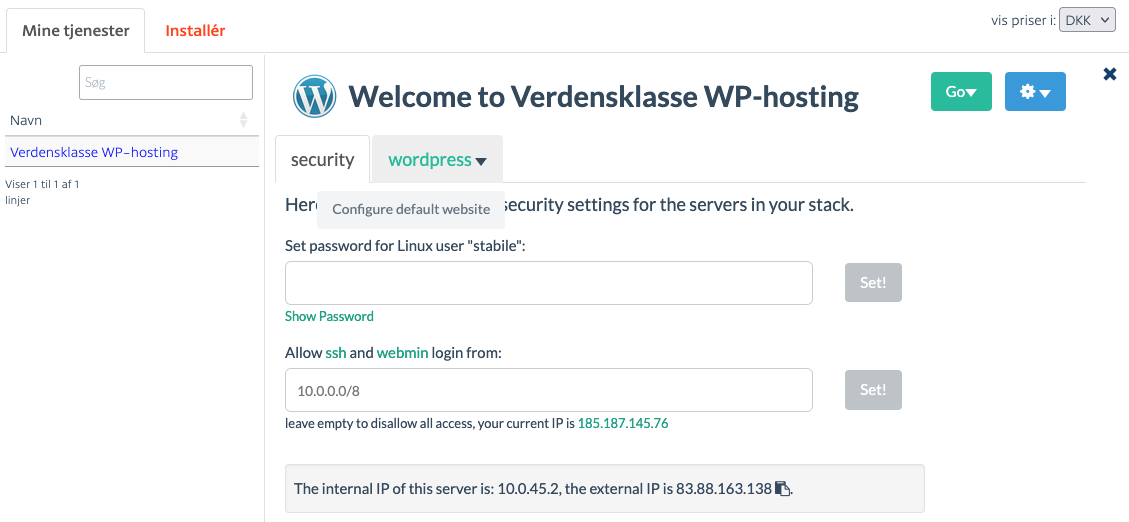1129x522 pixels.
Task: Open the Mine tjenester tab
Action: click(76, 31)
